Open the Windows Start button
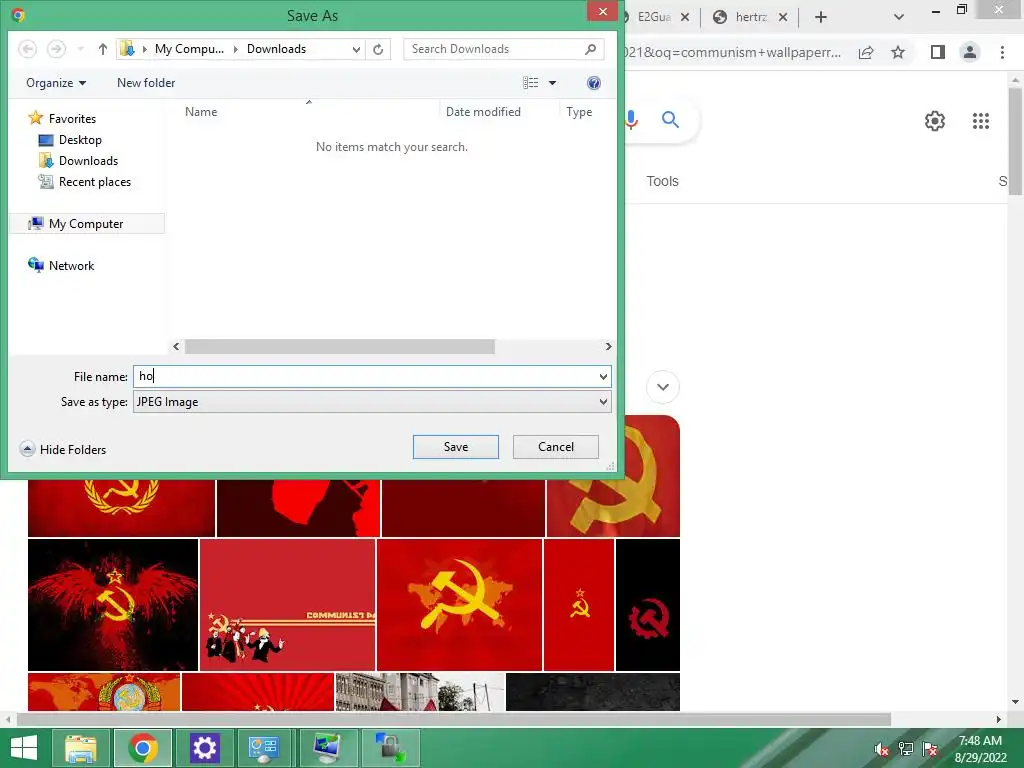This screenshot has width=1024, height=768. click(24, 748)
